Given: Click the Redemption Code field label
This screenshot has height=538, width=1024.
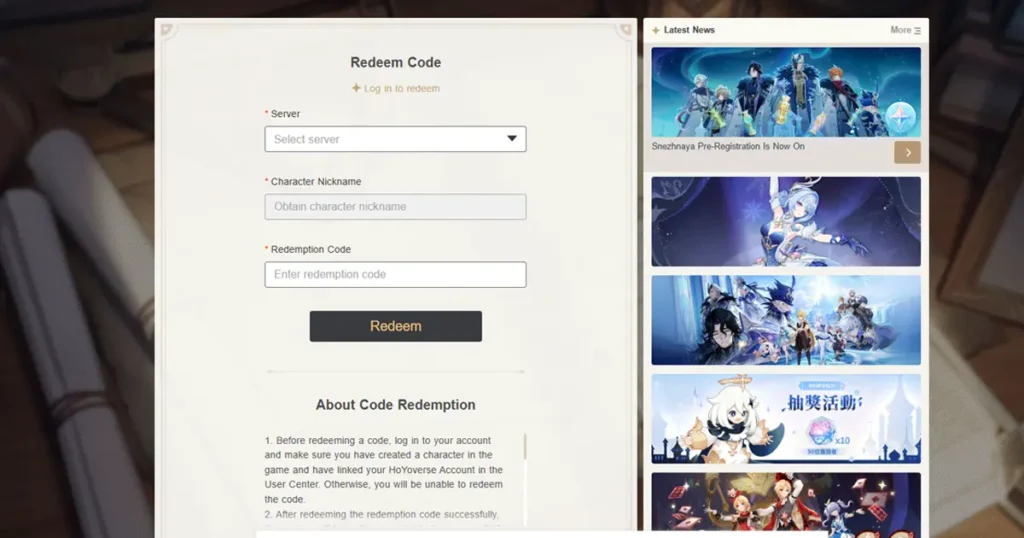Looking at the screenshot, I should (x=311, y=249).
